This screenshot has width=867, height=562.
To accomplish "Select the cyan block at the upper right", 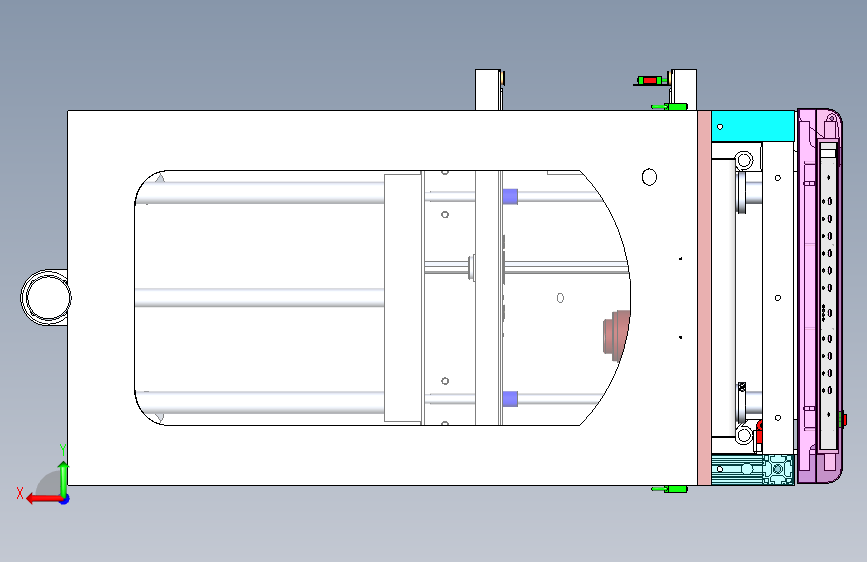I will tap(753, 126).
